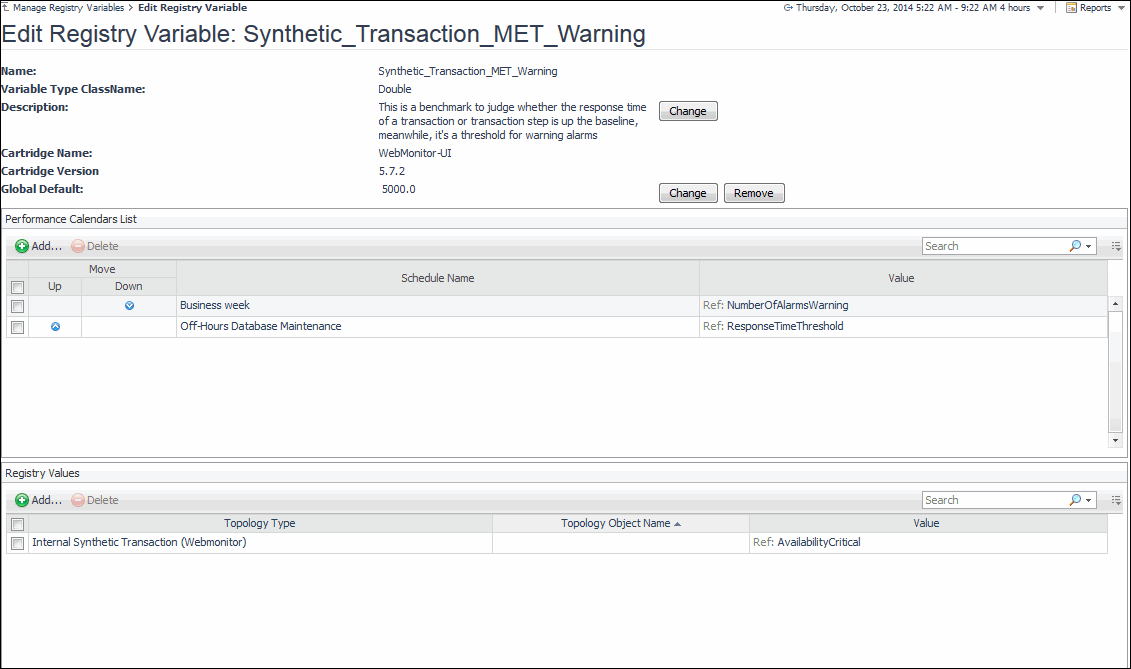Move Off-Hours Database Maintenance schedule up
This screenshot has height=669, width=1131.
(x=55, y=327)
